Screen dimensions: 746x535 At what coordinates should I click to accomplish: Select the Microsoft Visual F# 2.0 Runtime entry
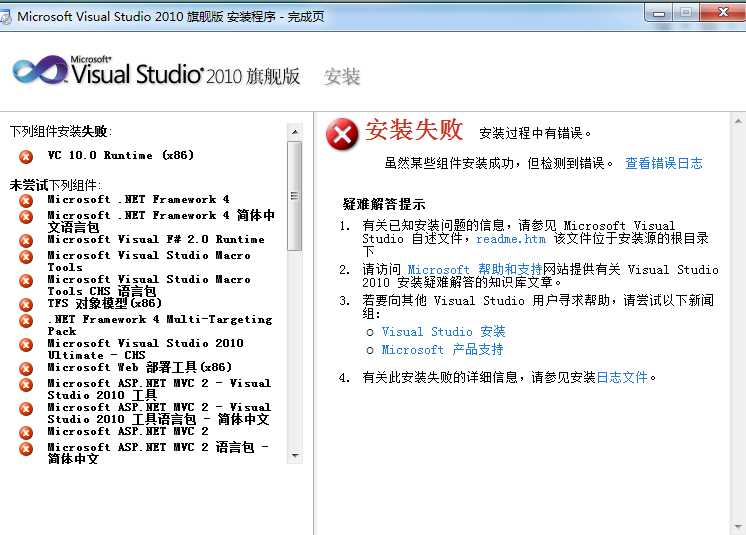click(x=156, y=239)
